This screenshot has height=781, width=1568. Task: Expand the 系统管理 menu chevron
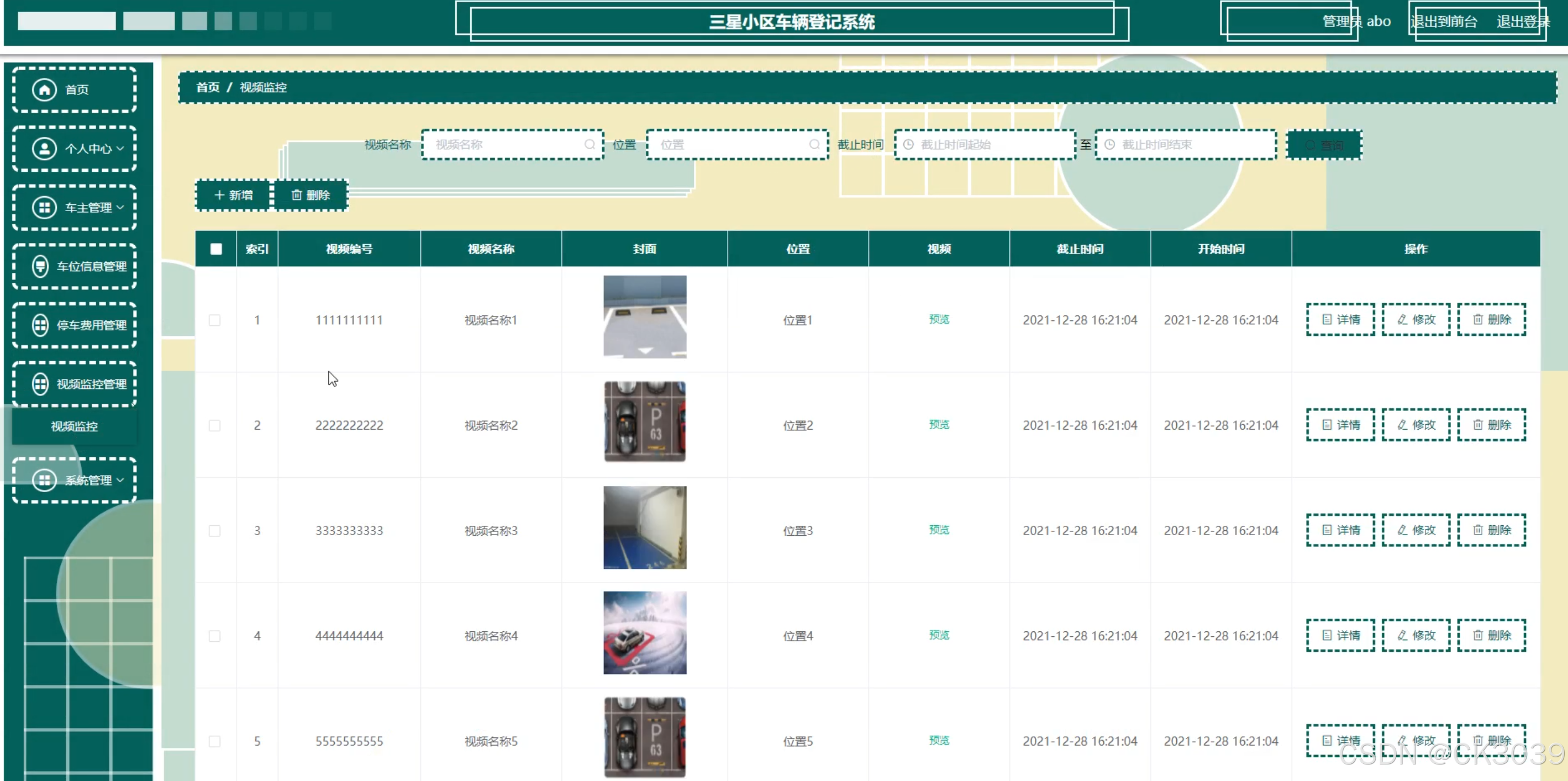(120, 479)
